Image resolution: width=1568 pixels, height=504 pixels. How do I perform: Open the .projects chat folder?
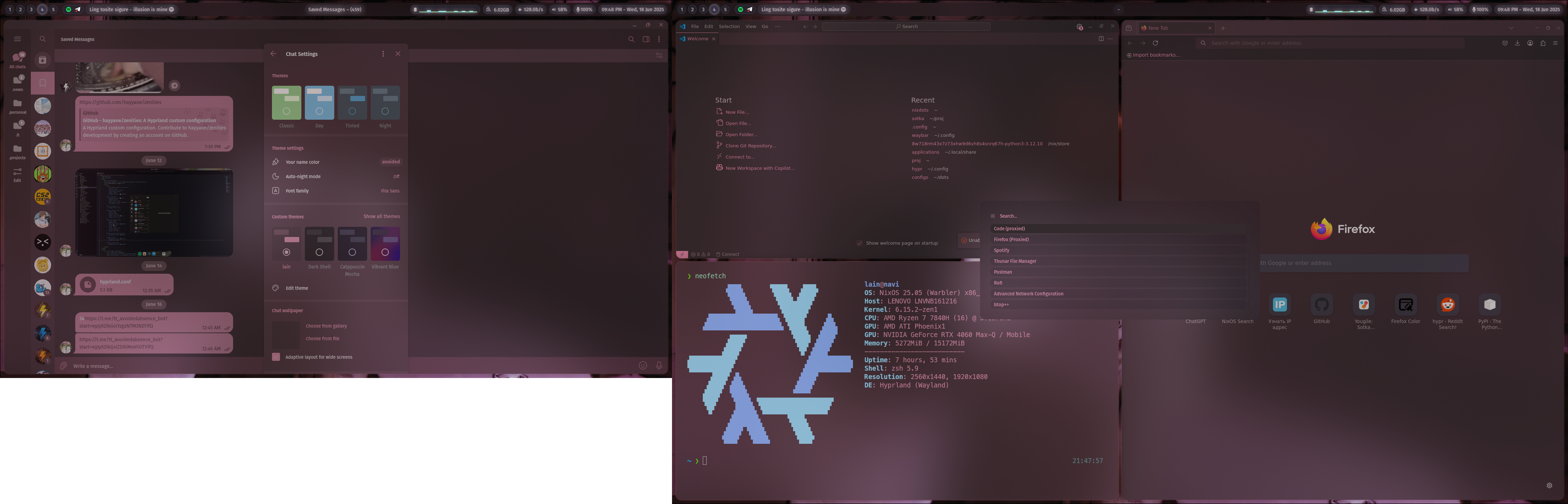point(17,152)
